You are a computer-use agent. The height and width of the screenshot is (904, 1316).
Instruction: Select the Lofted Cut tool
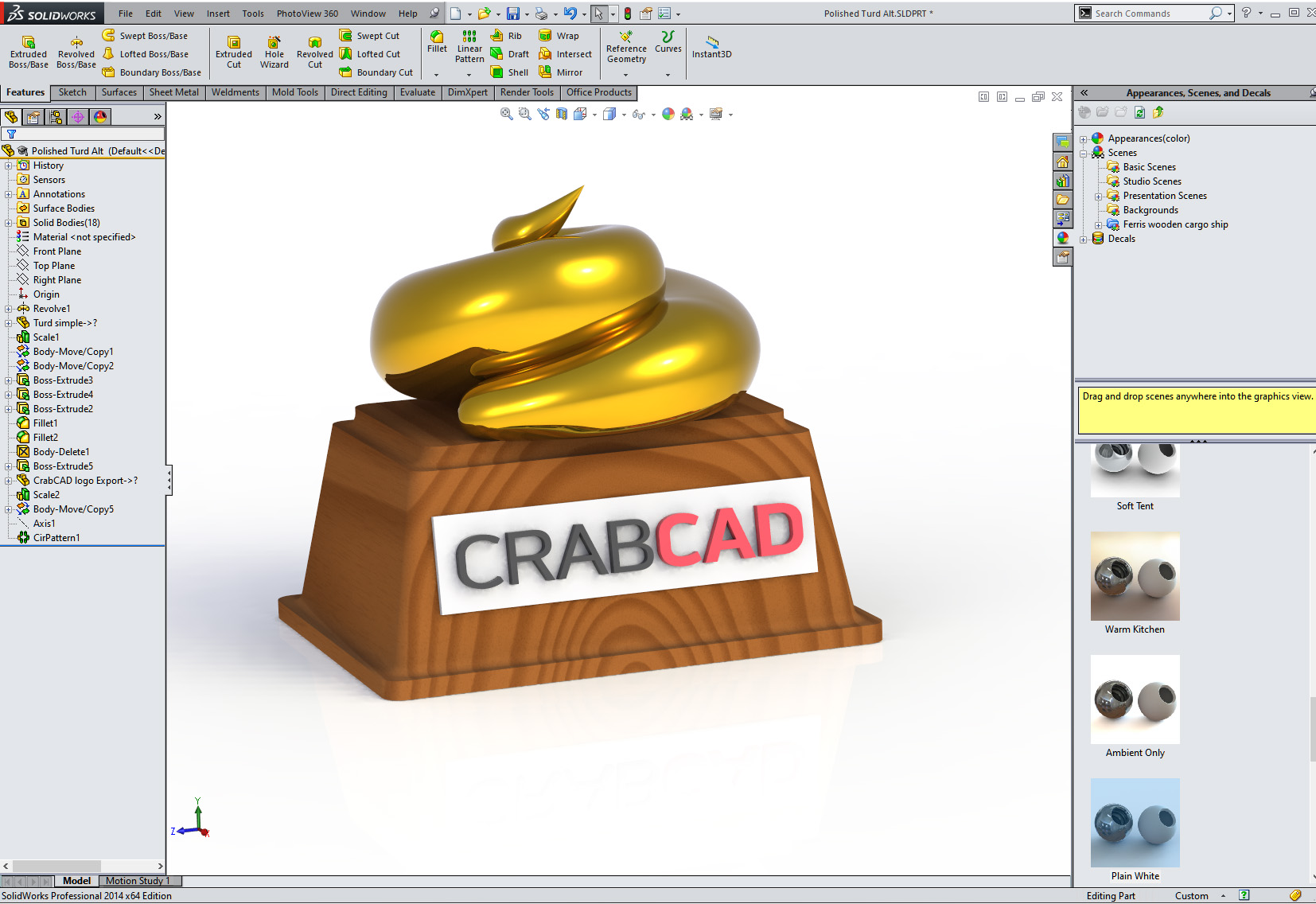369,54
